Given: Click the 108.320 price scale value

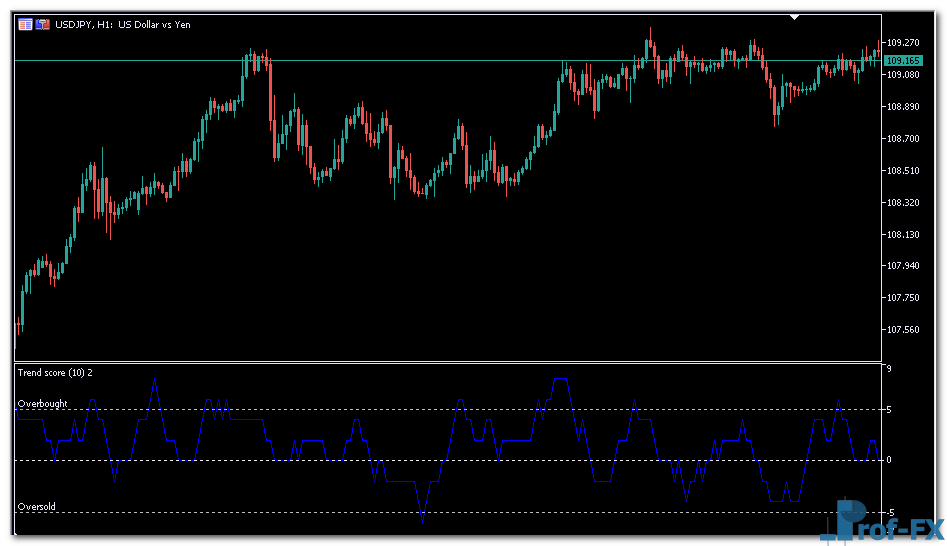Looking at the screenshot, I should click(903, 203).
